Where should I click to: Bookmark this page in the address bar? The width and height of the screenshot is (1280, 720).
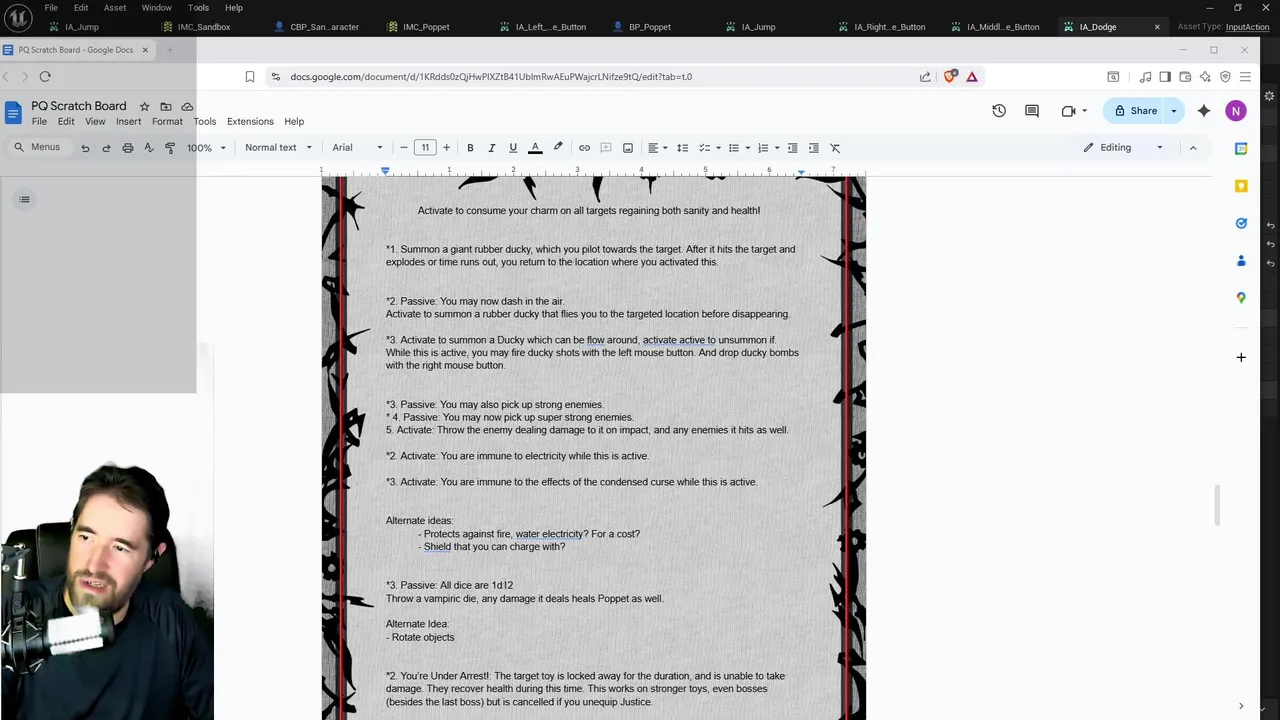250,76
